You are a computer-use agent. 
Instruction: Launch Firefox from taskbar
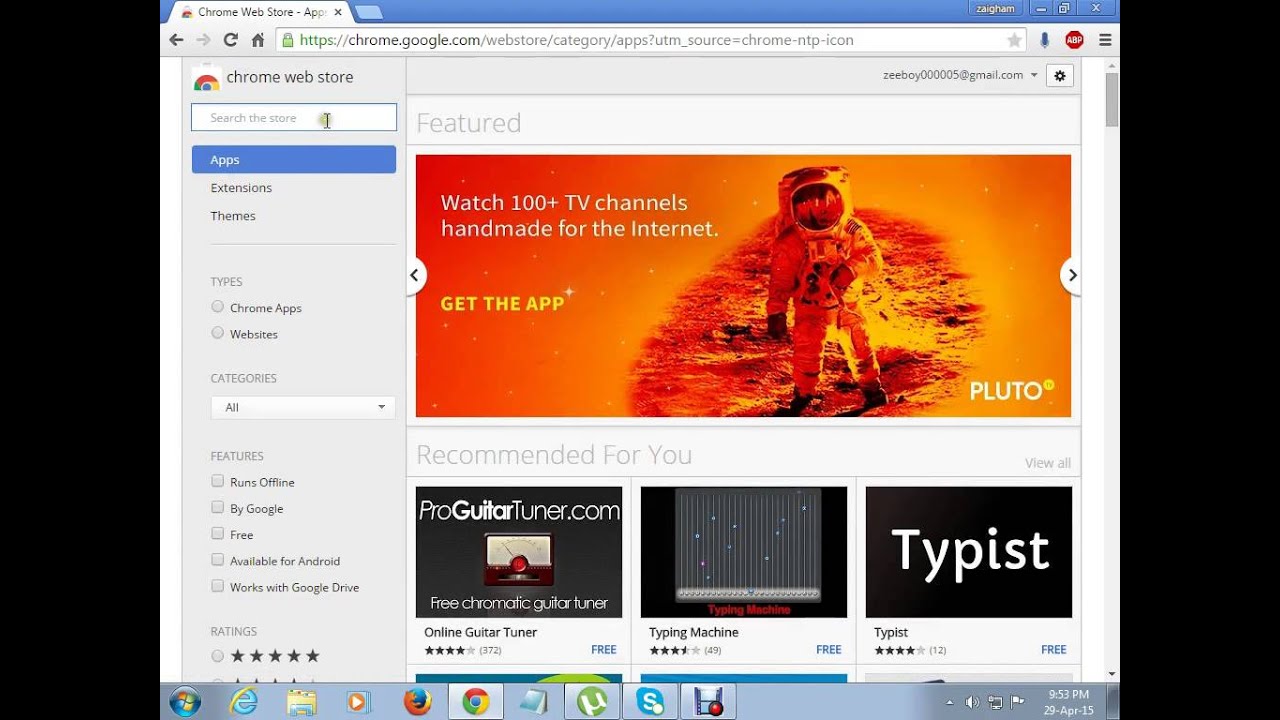417,702
